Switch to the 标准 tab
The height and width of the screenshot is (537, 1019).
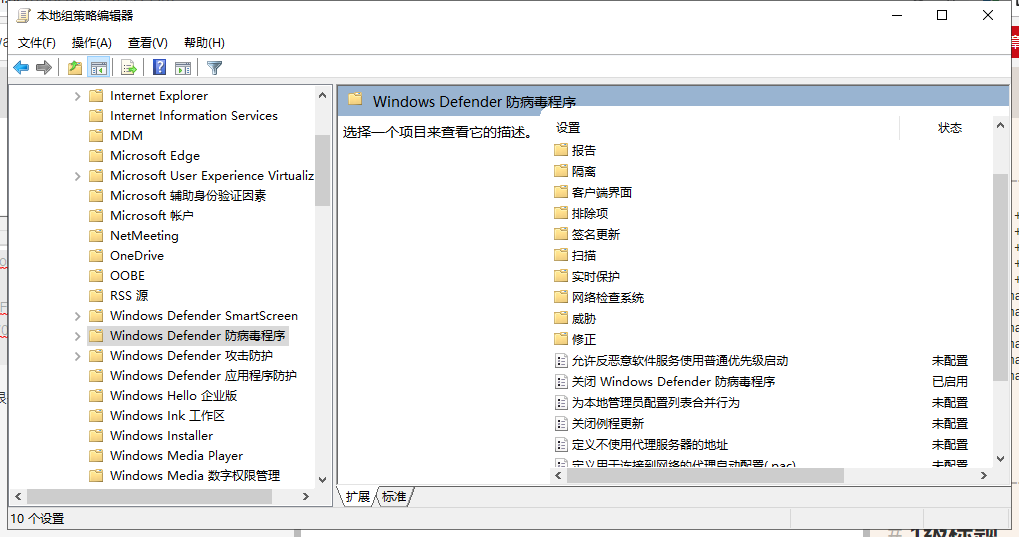pos(394,497)
